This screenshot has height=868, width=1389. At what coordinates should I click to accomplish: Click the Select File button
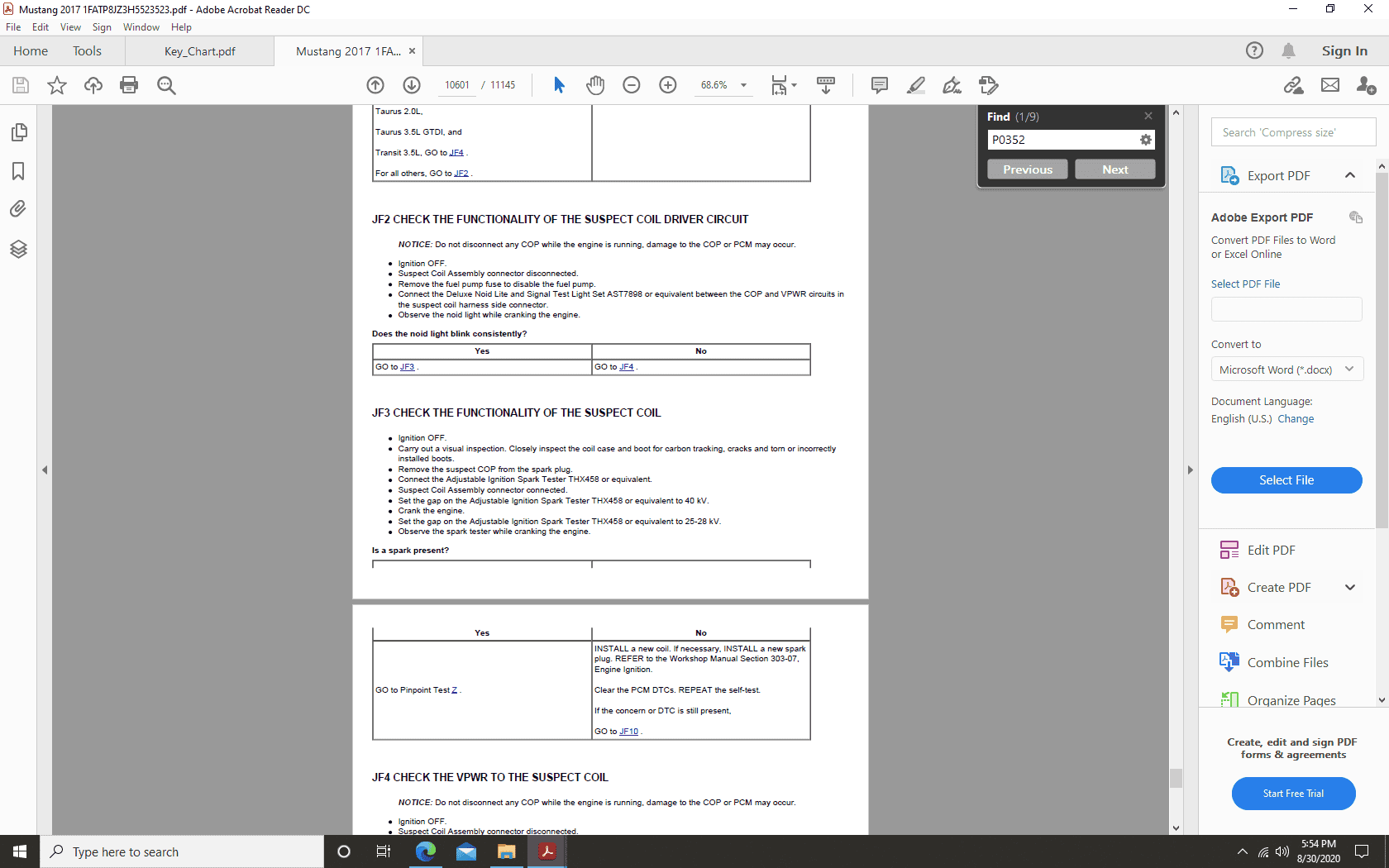click(1286, 480)
